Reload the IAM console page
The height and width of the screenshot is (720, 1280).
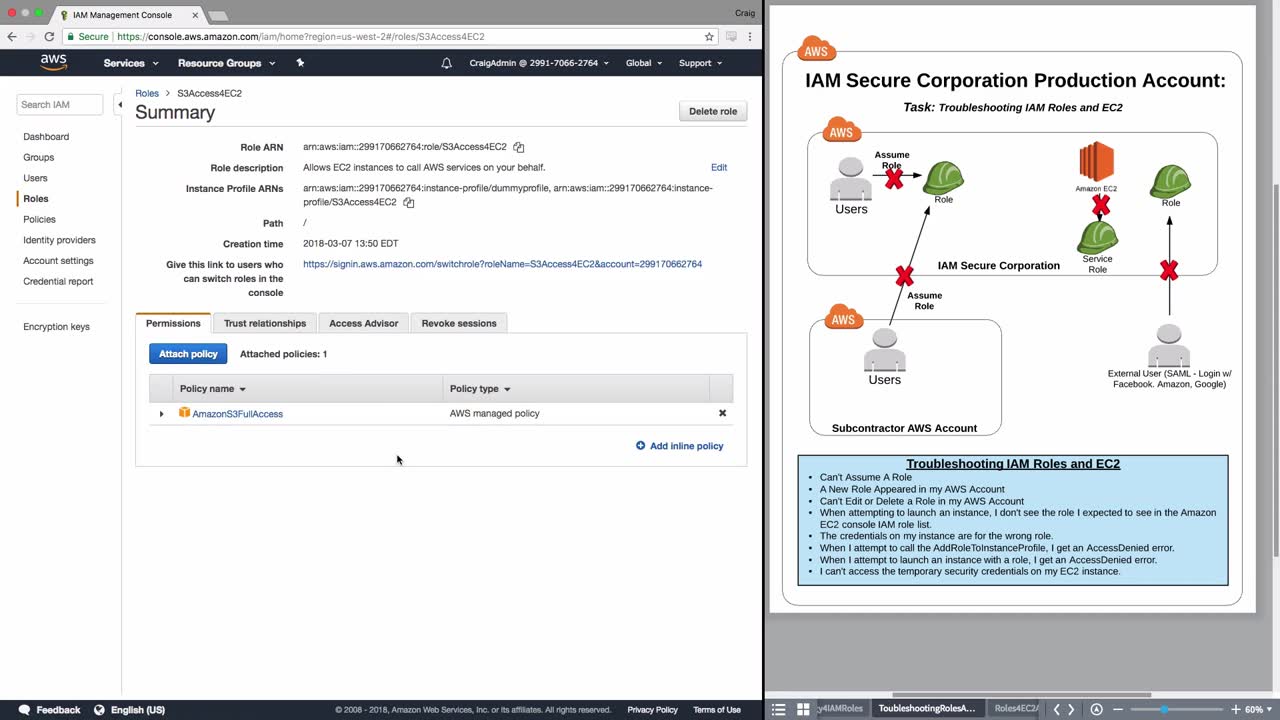tap(49, 36)
